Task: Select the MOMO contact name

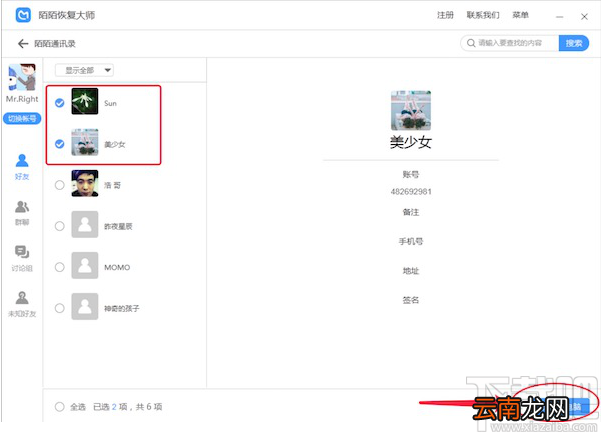Action: [x=117, y=267]
